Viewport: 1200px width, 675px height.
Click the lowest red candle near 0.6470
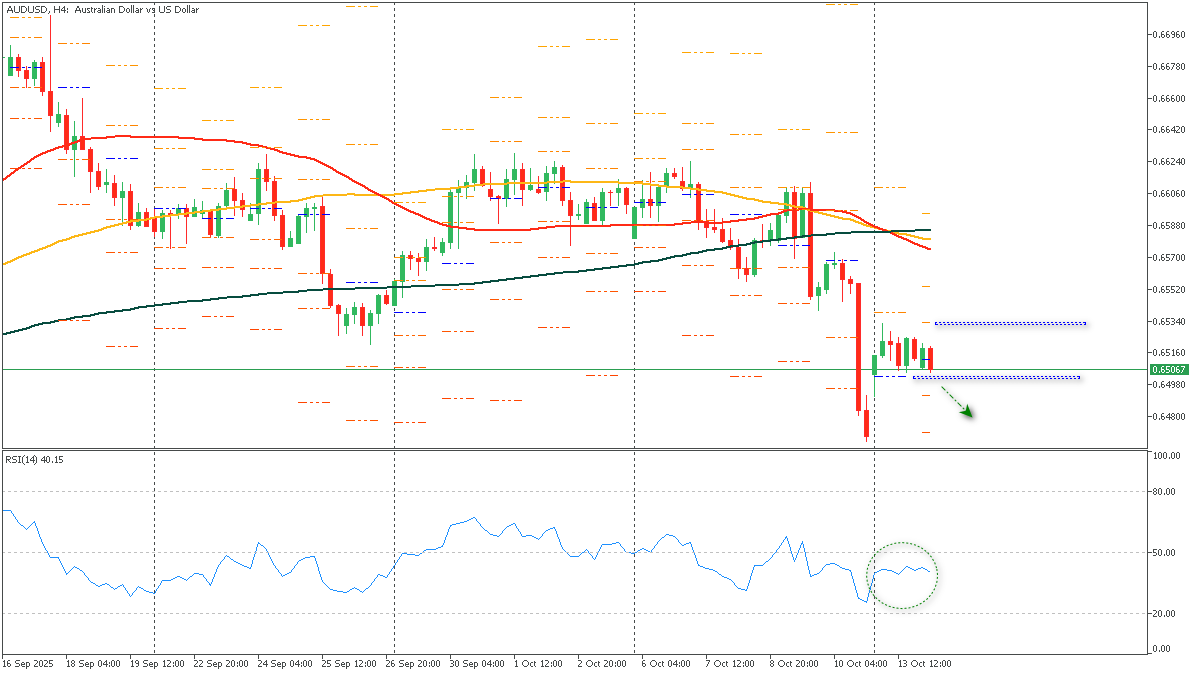[x=866, y=425]
